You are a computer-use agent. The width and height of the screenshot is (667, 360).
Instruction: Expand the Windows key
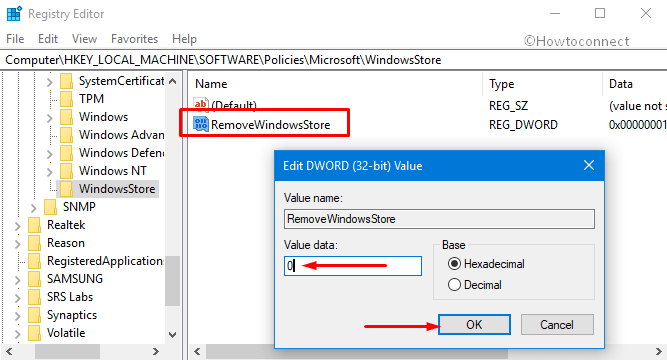pos(50,117)
